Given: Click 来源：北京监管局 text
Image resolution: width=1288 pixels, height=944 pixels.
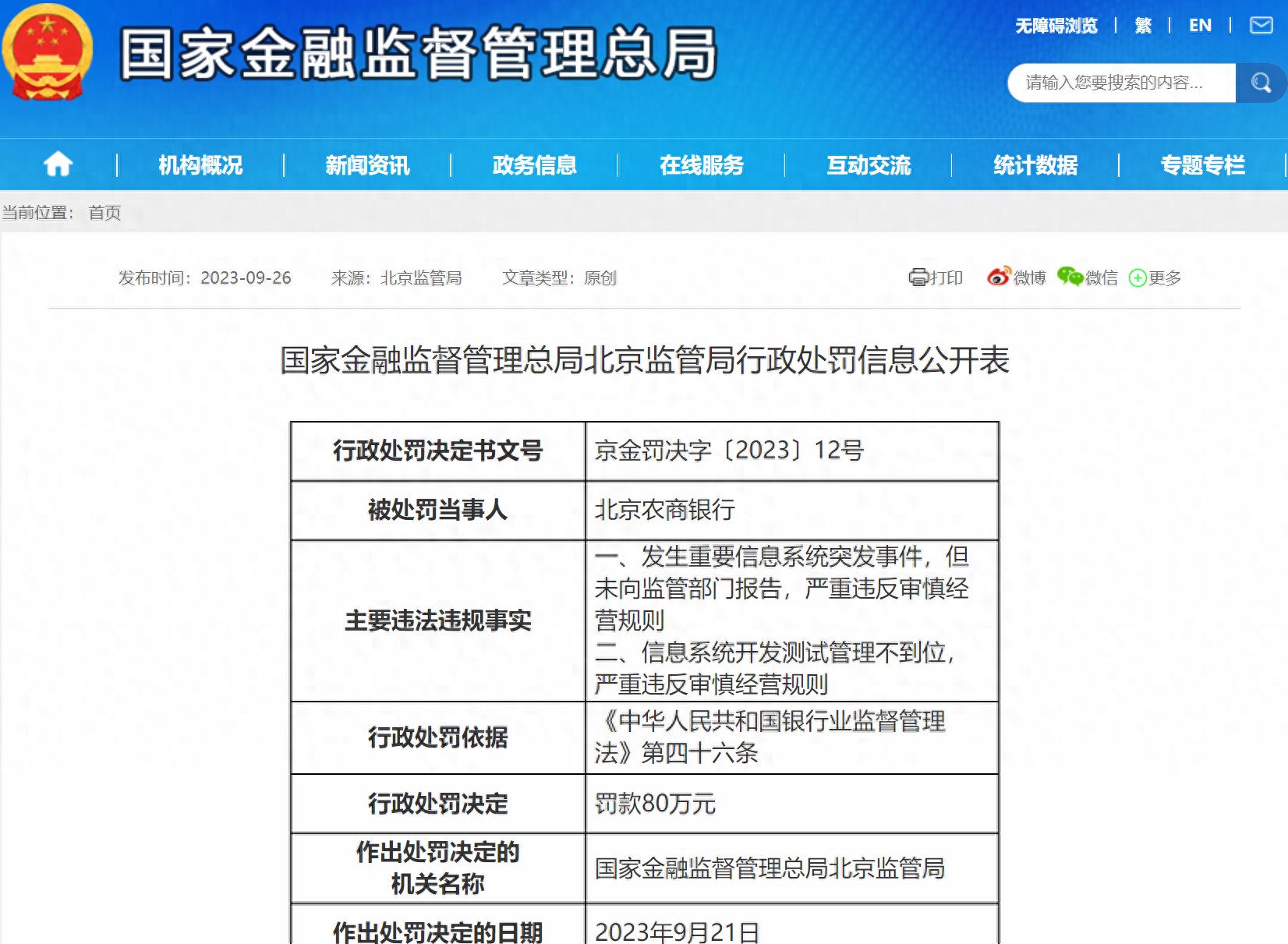Looking at the screenshot, I should click(396, 278).
